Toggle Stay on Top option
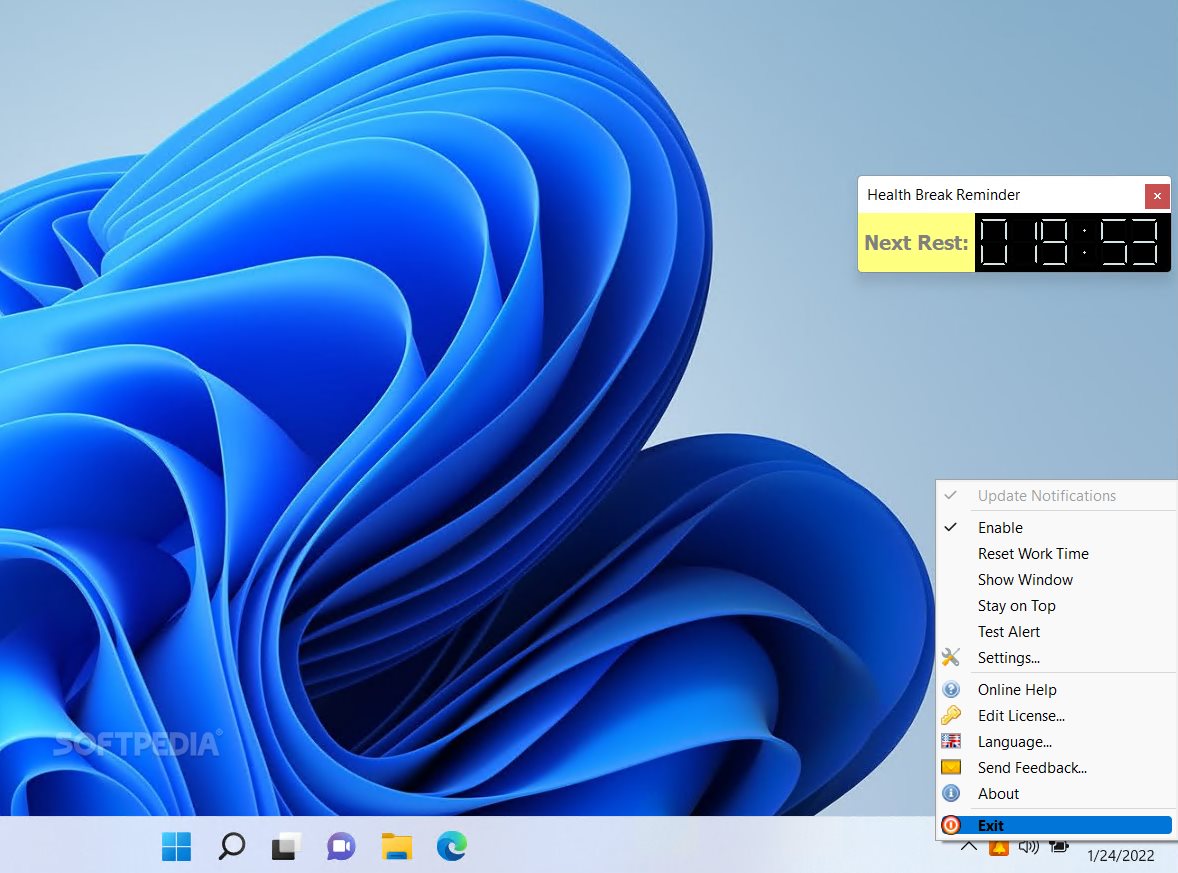 pos(1056,606)
